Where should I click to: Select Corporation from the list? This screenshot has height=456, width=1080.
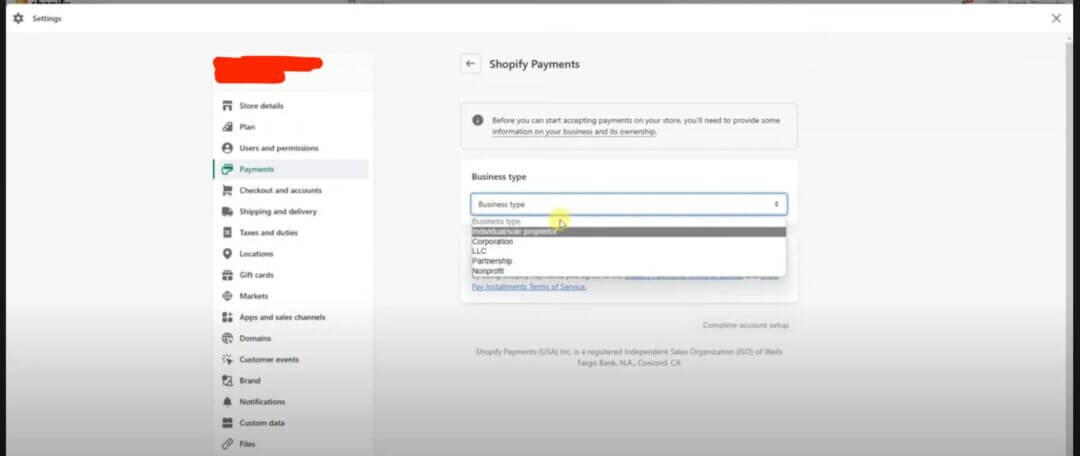(x=629, y=242)
